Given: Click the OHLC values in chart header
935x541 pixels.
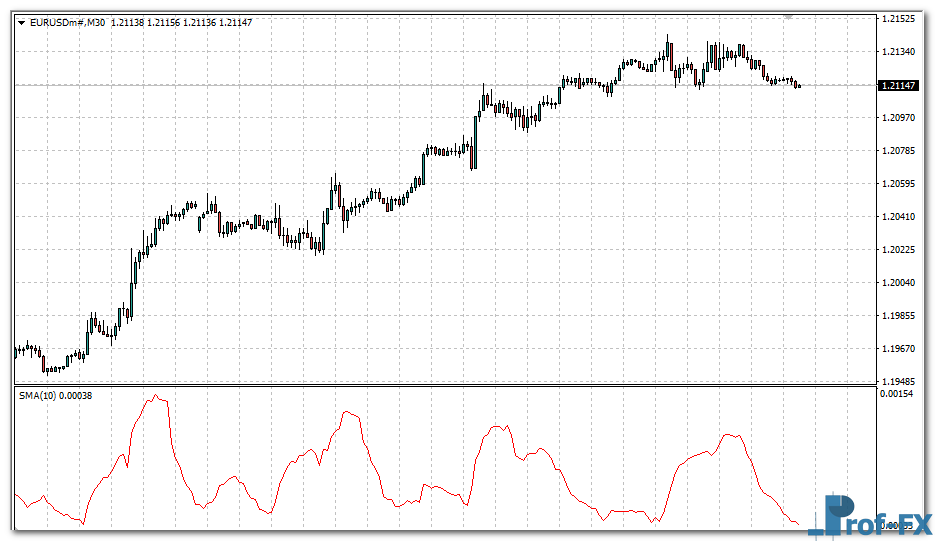Looking at the screenshot, I should [181, 22].
